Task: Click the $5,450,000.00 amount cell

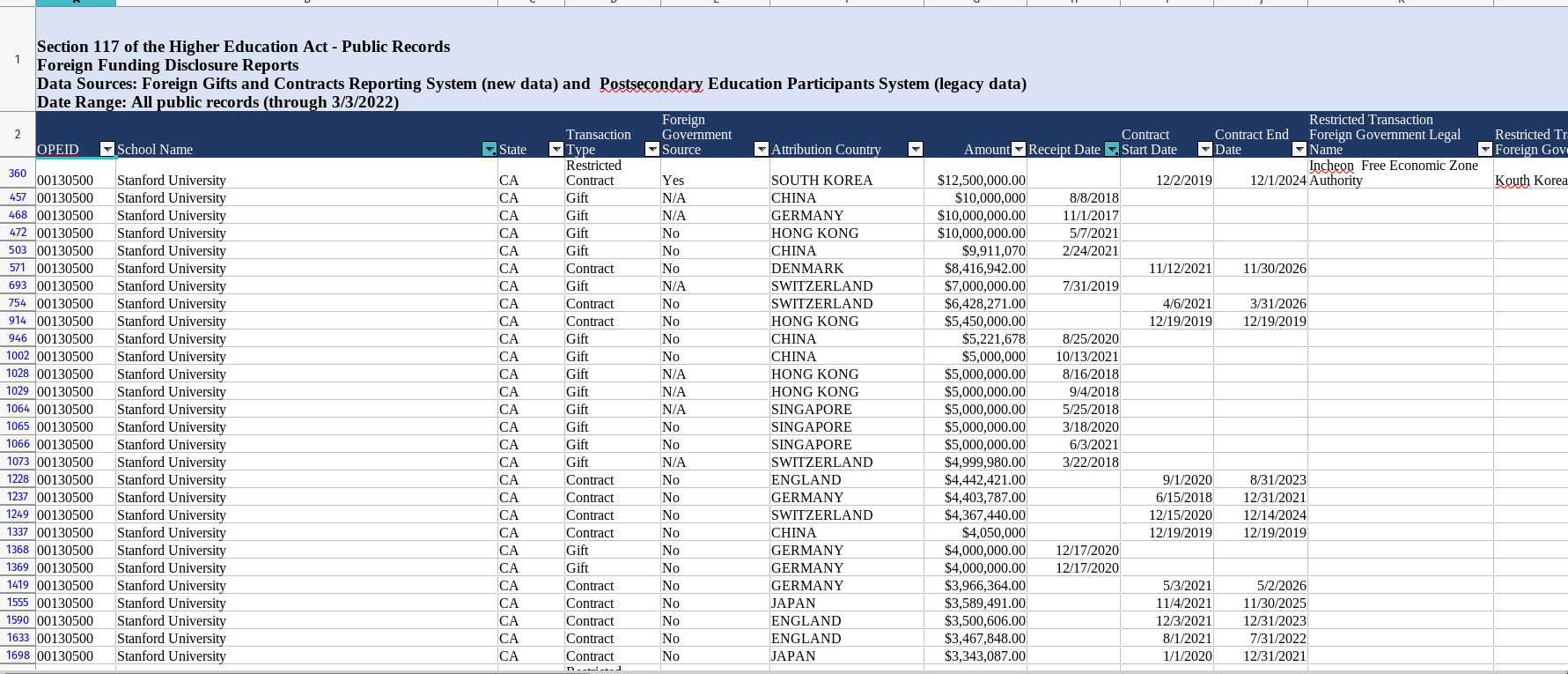Action: 975,322
